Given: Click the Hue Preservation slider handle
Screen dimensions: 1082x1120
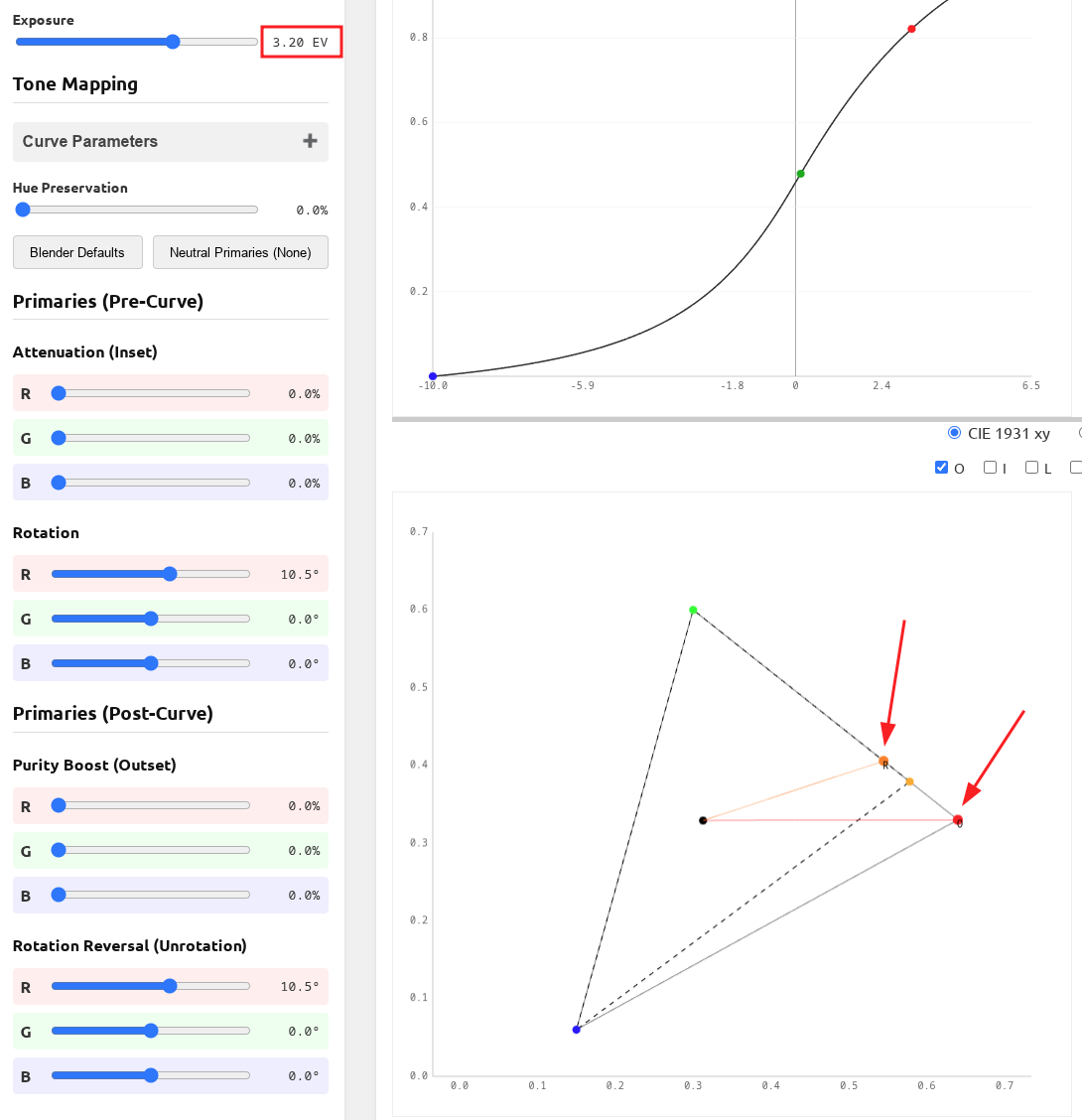Looking at the screenshot, I should pyautogui.click(x=23, y=210).
